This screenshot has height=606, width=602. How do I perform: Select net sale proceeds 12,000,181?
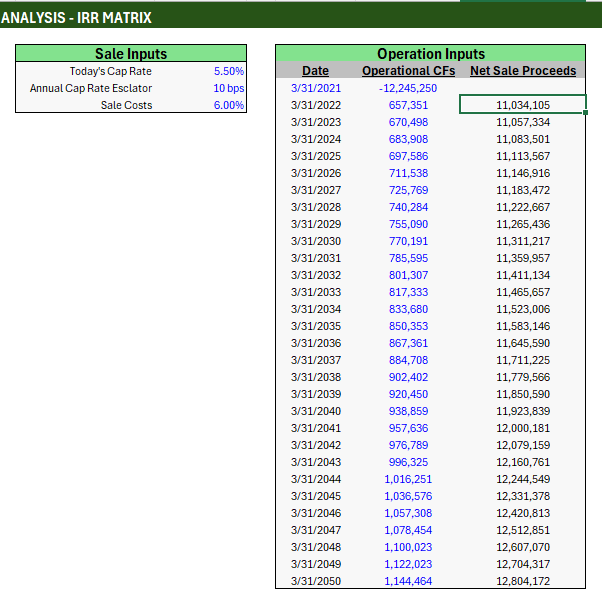click(523, 428)
